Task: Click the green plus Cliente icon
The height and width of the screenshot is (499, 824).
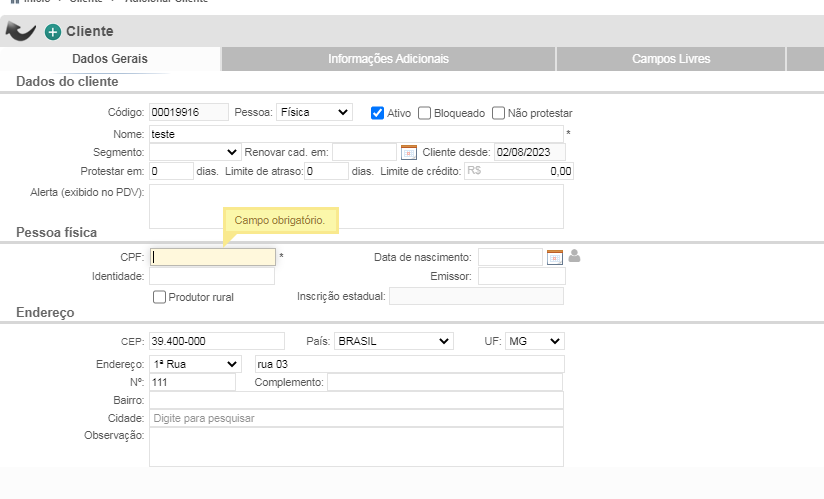Action: (53, 32)
